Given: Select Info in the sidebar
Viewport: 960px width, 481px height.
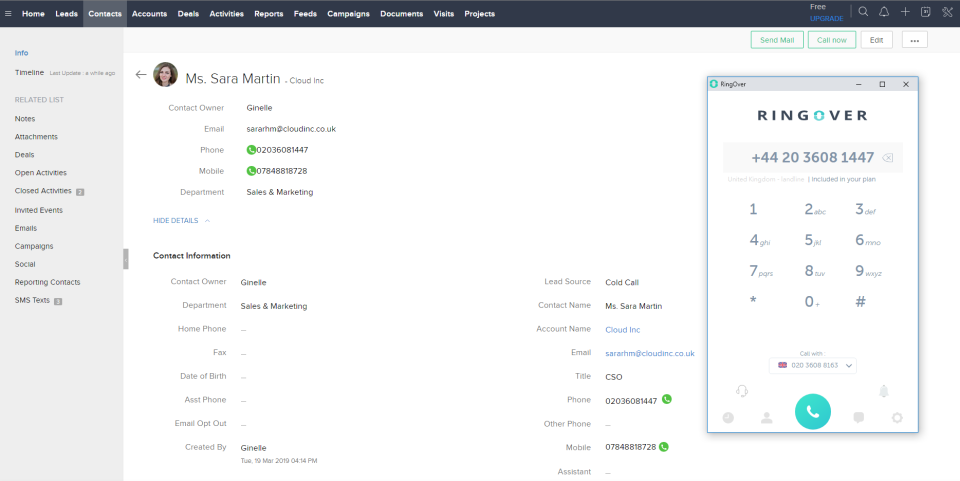Looking at the screenshot, I should pyautogui.click(x=21, y=53).
